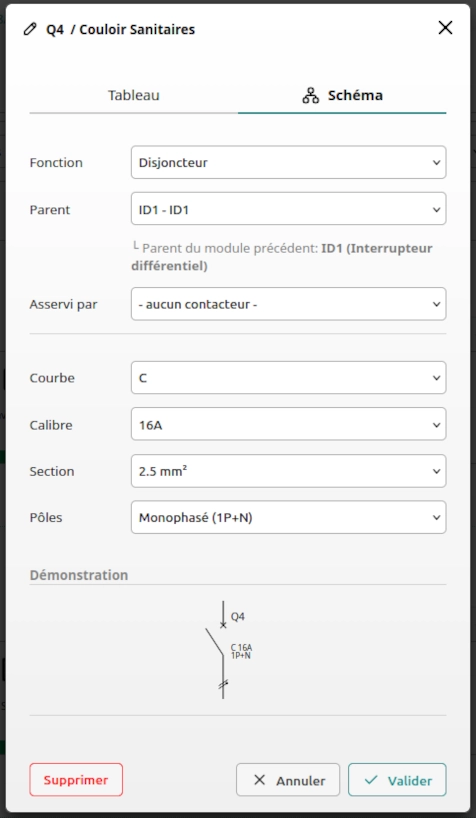Click the X icon in Annuler
The height and width of the screenshot is (818, 476).
coord(259,780)
